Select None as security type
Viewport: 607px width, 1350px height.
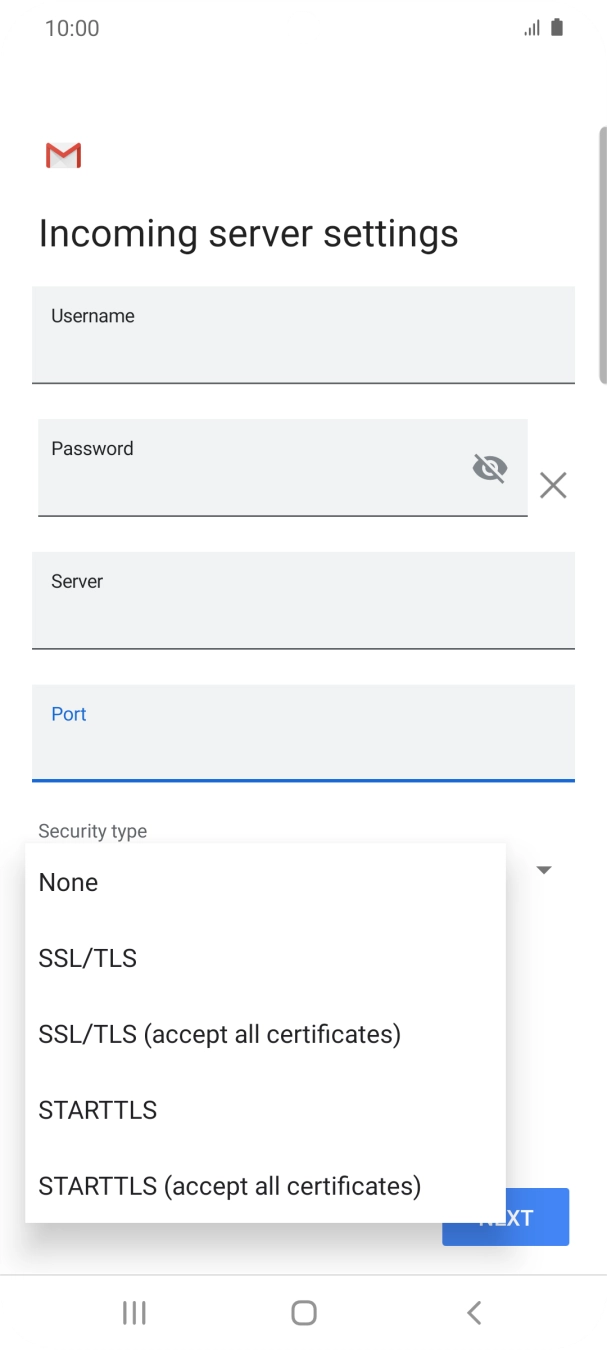point(67,882)
